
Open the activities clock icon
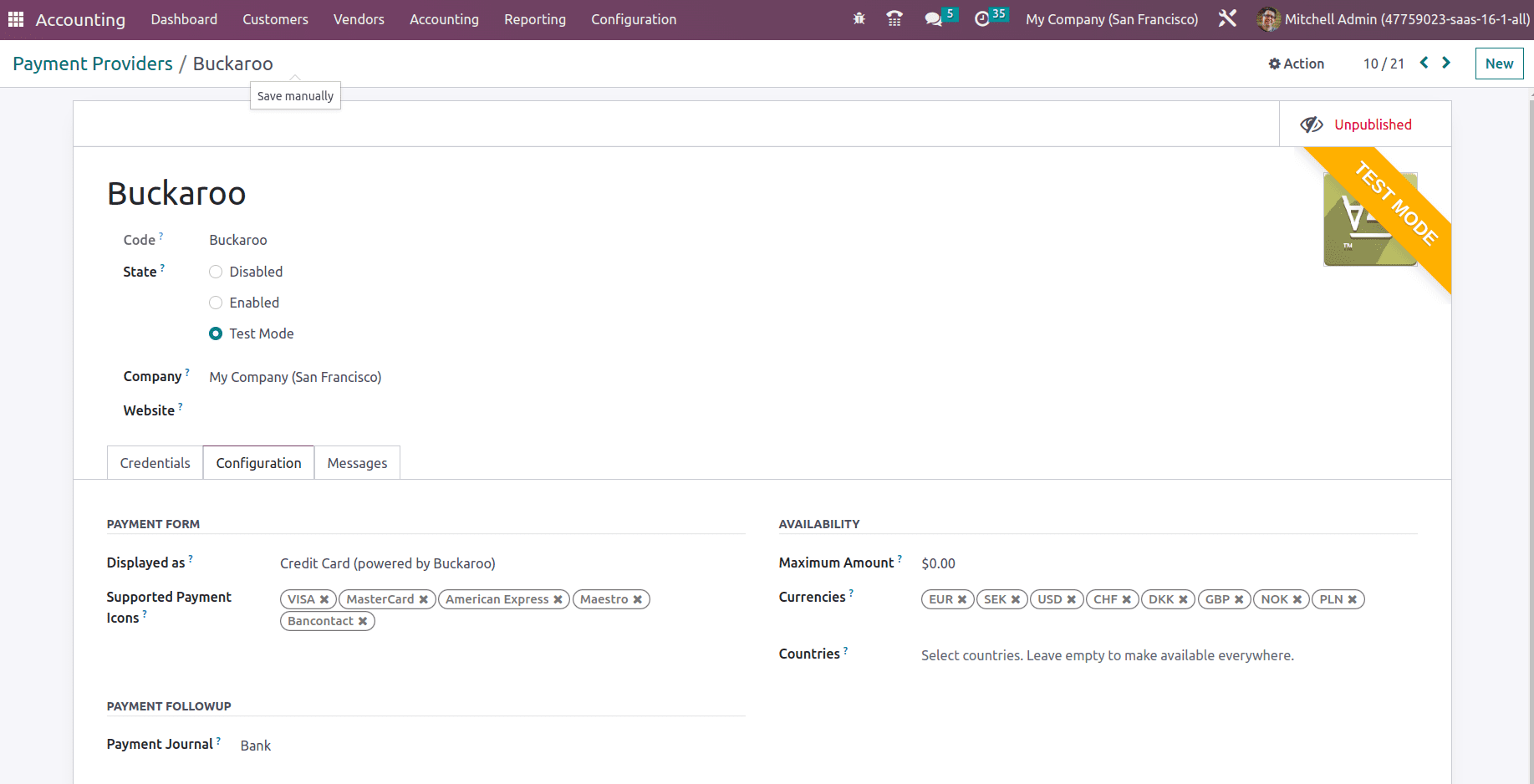tap(982, 18)
